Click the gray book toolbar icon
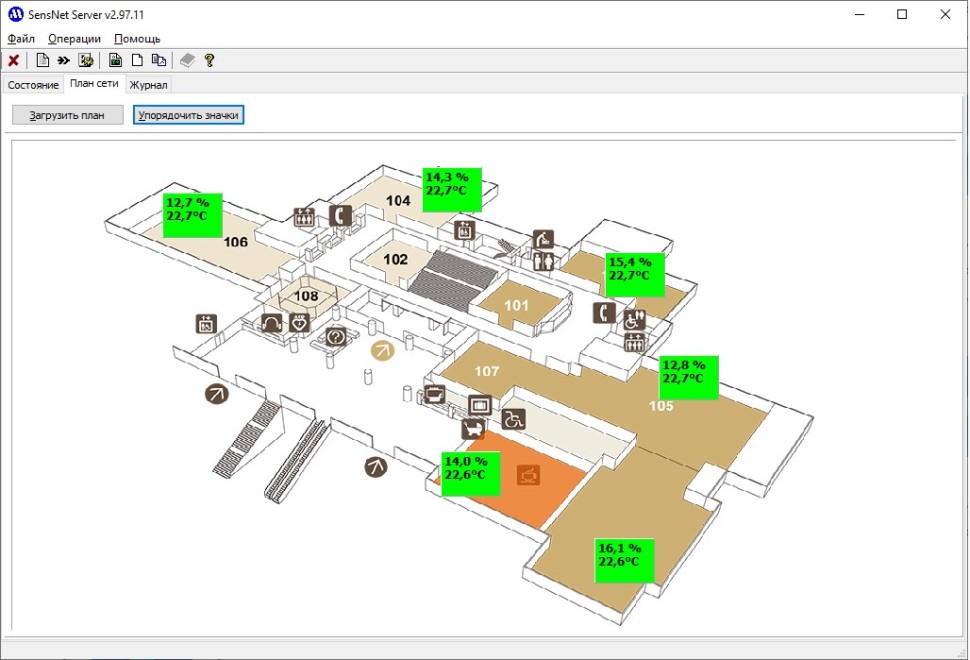 click(187, 60)
